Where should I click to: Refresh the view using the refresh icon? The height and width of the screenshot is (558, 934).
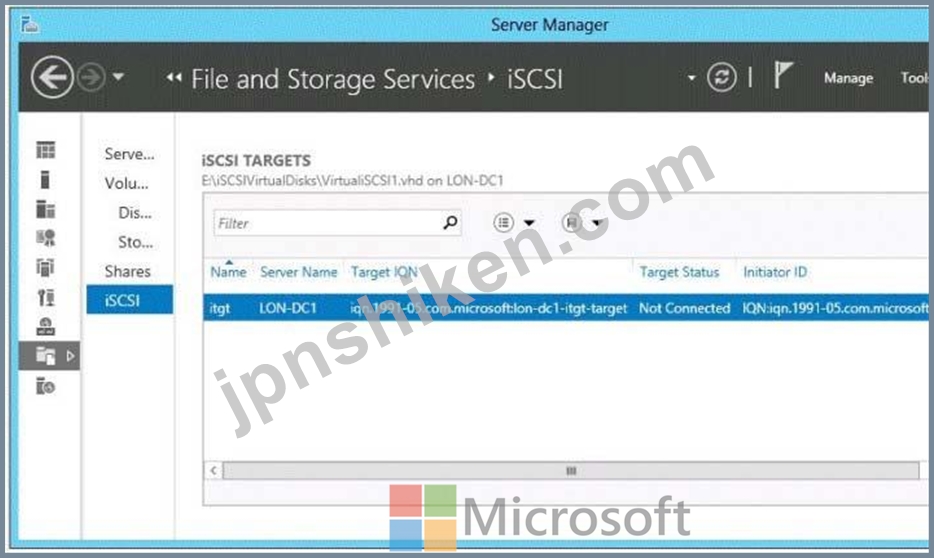[x=721, y=77]
